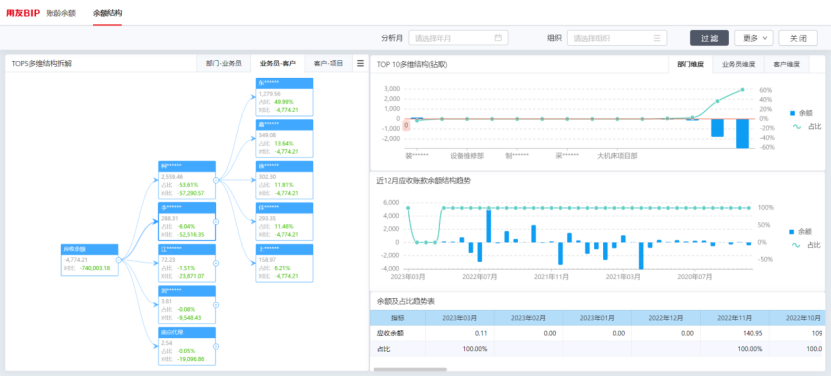This screenshot has width=831, height=376.
Task: Expand the node with value 72.23
Action: (216, 263)
